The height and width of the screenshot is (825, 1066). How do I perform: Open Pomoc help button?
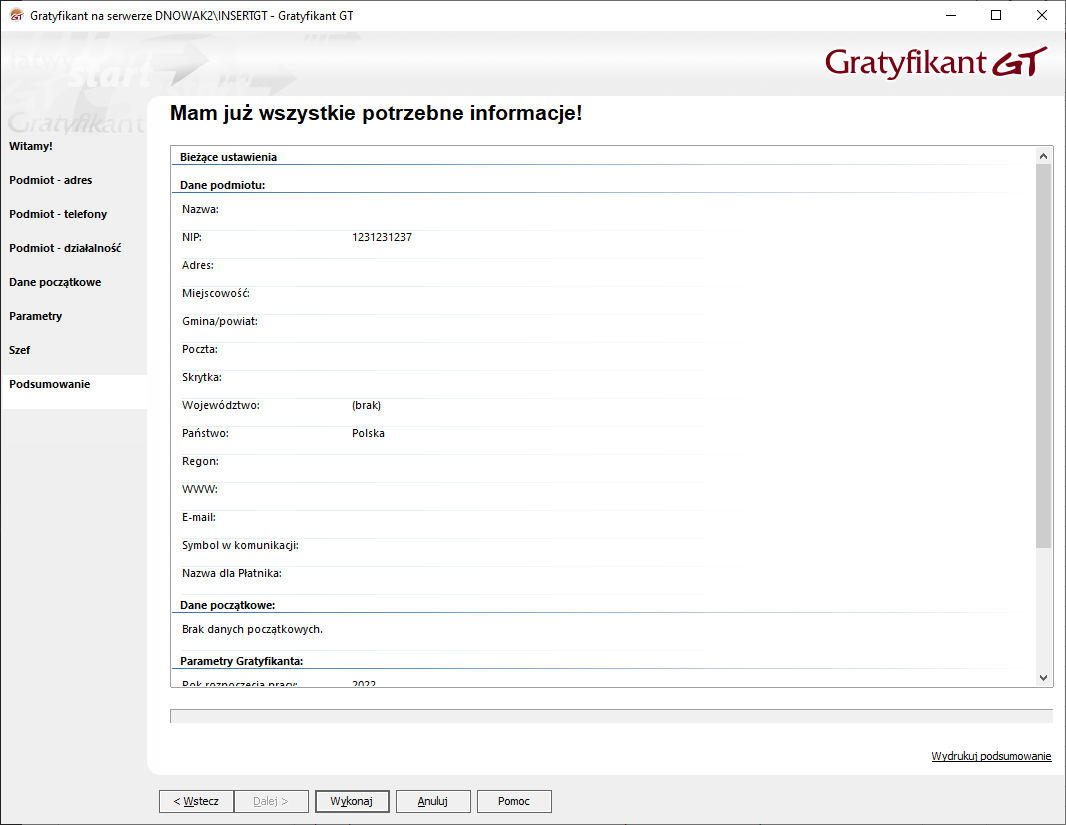513,801
